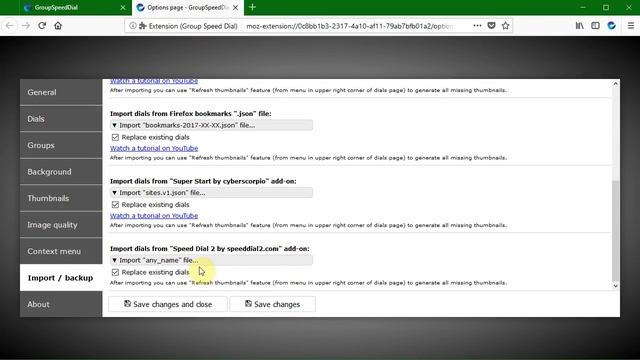
Task: Open YouTube tutorial link under Firefox bookmarks import
Action: coord(154,148)
